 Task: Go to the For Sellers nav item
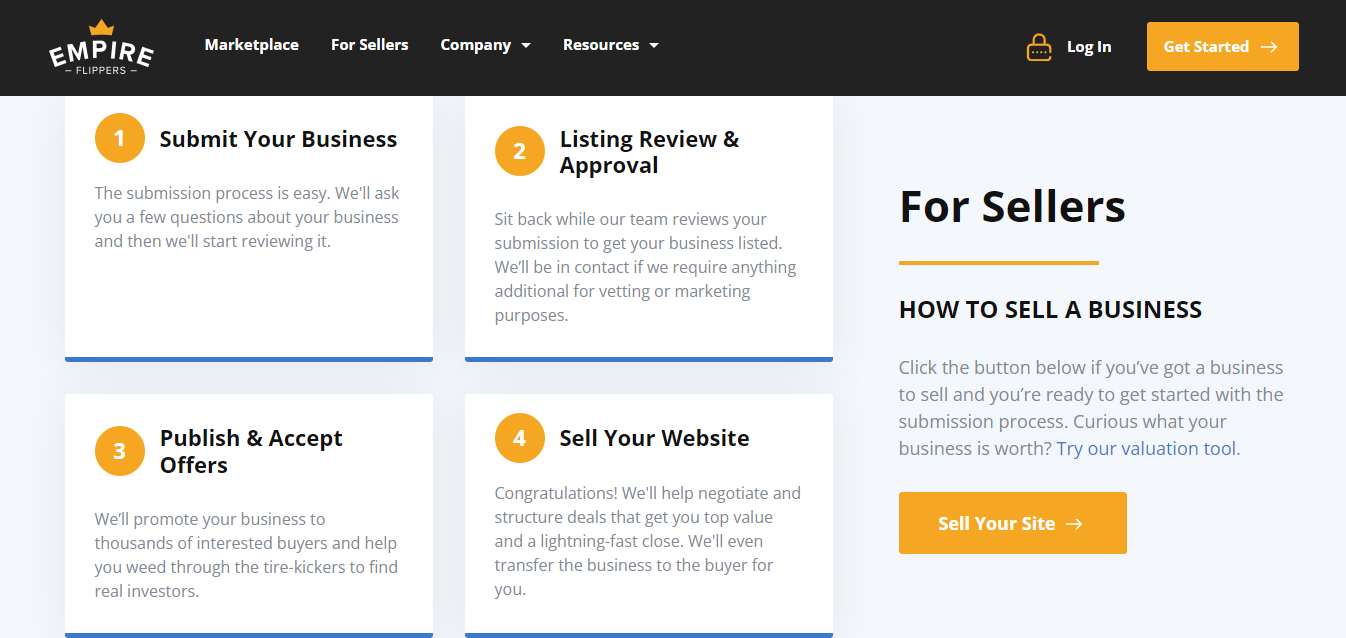click(x=370, y=45)
